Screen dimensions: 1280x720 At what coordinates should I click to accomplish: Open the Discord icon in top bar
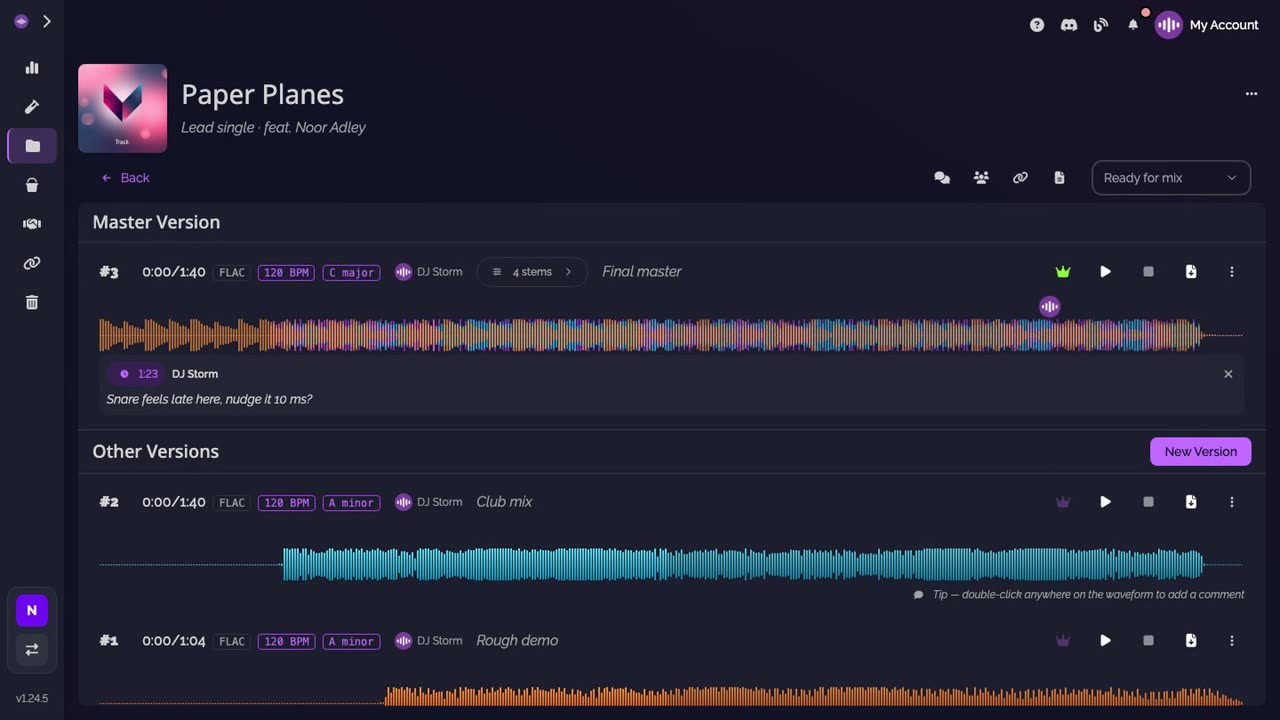tap(1069, 25)
